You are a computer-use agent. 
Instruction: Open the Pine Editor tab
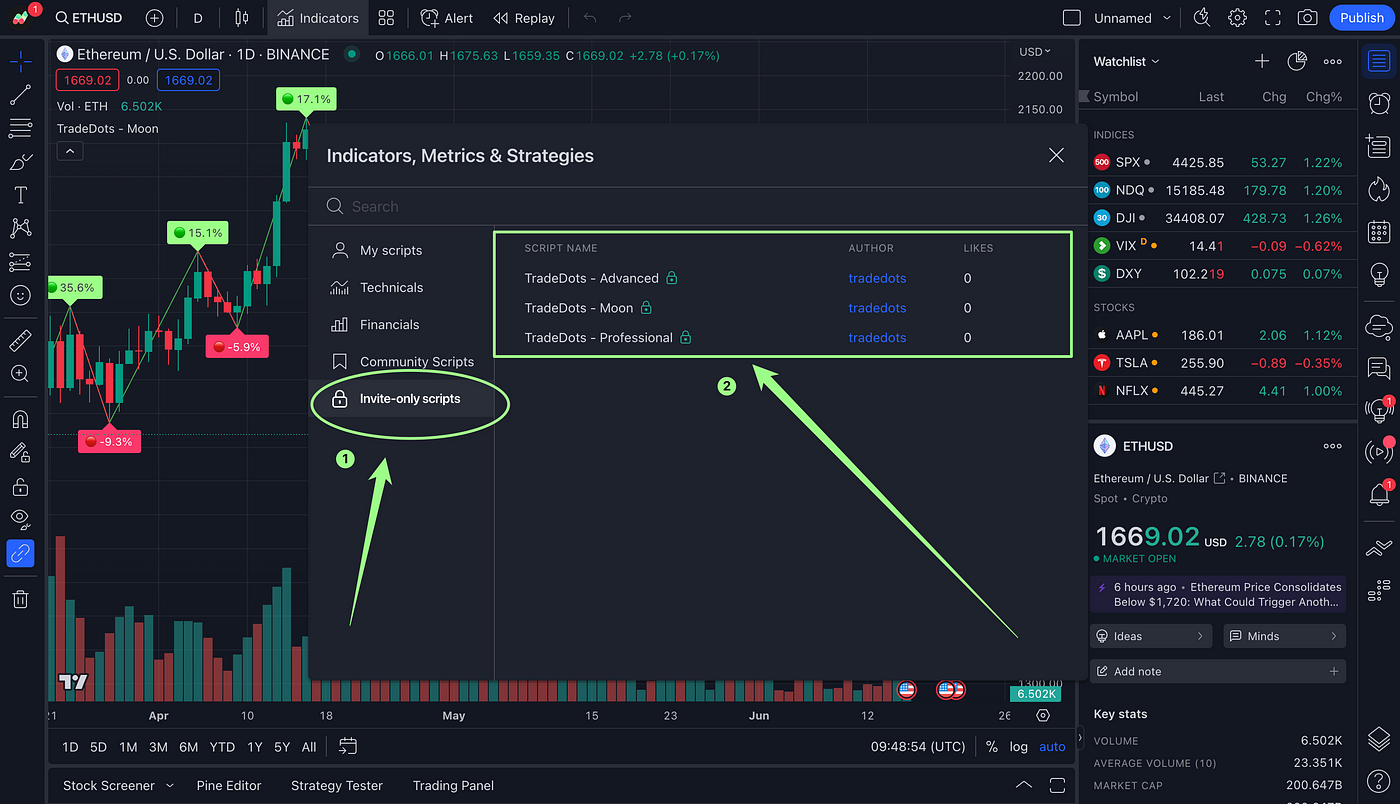point(229,785)
